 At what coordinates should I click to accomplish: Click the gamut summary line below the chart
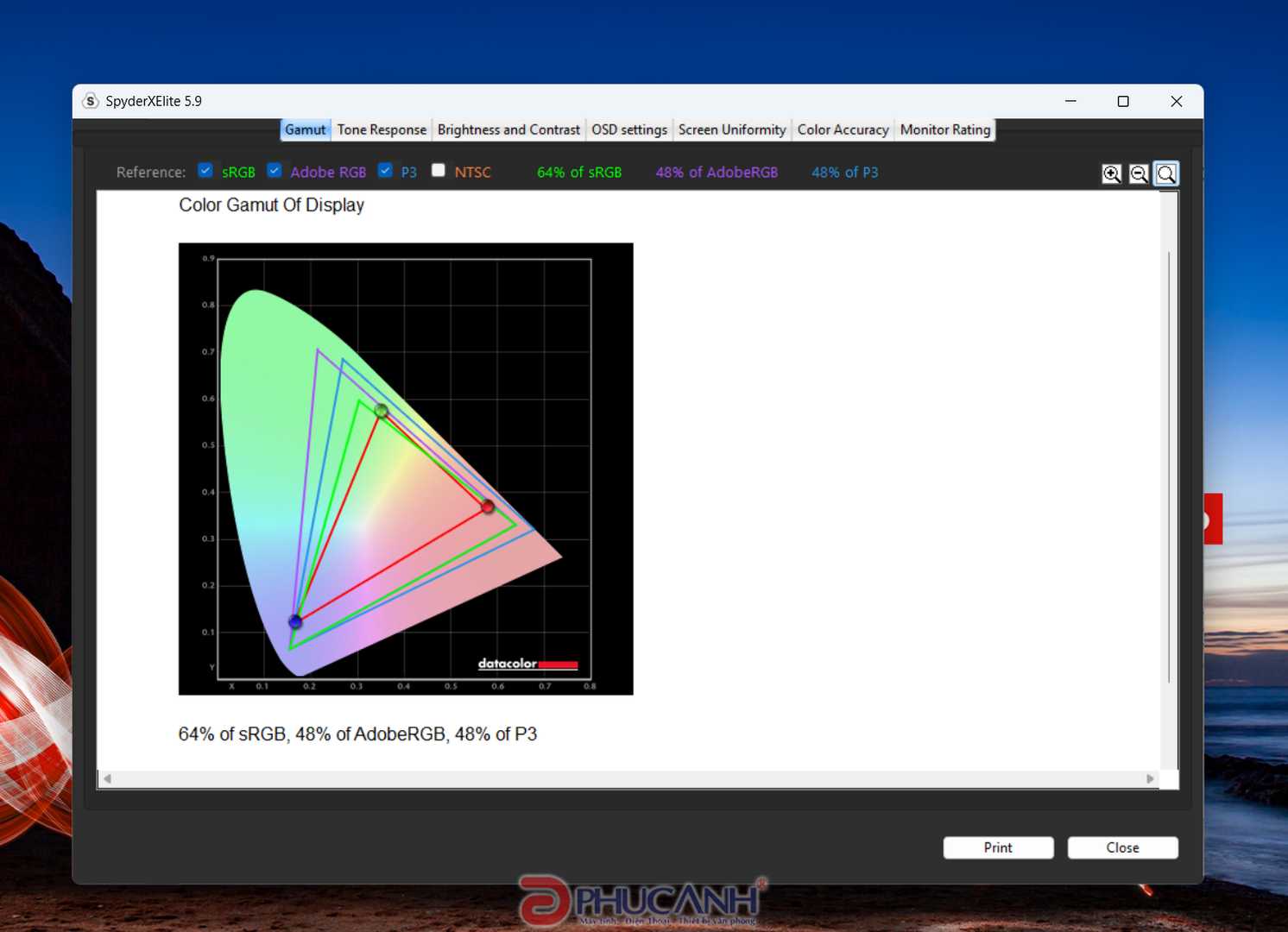357,734
